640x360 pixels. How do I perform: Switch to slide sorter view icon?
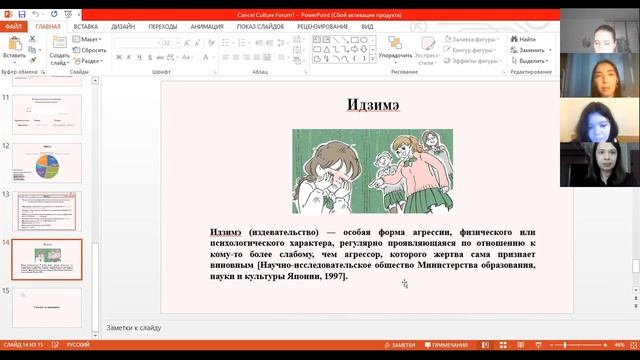(503, 345)
